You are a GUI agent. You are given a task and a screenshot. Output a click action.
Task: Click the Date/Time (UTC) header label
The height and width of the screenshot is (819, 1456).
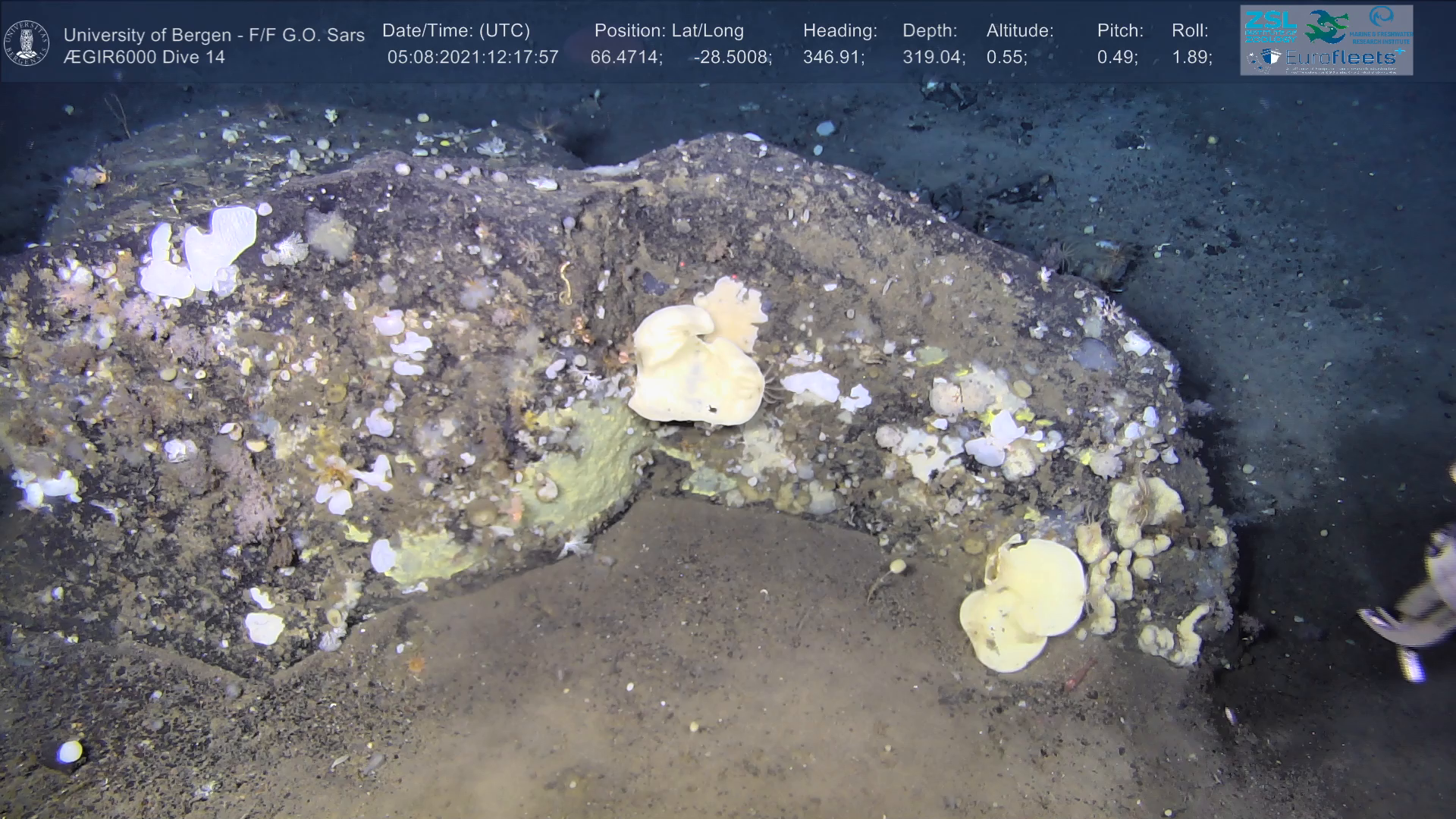pos(456,31)
